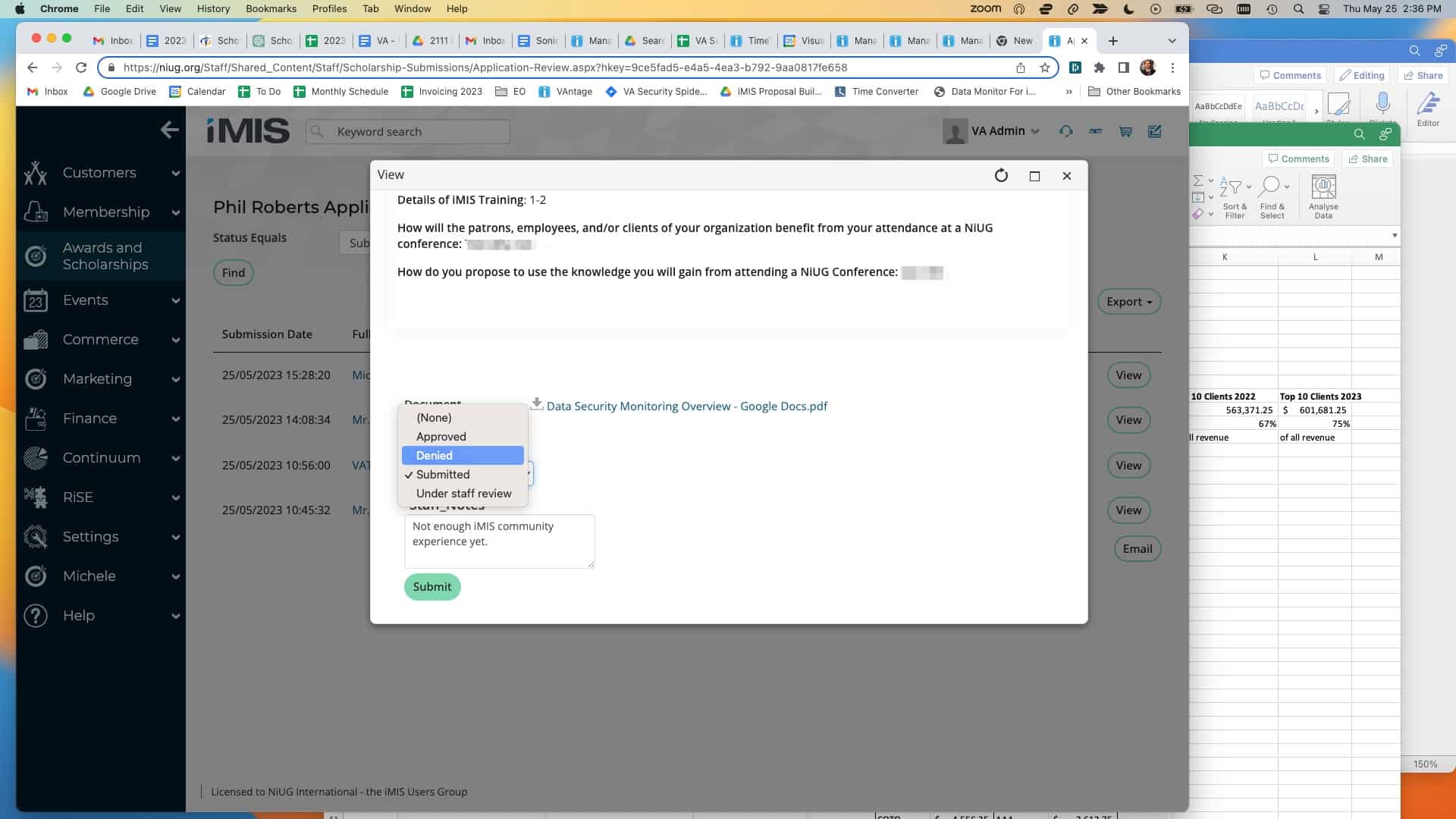Open the RiSE navigation icon
Viewport: 1456px width, 819px height.
(36, 497)
